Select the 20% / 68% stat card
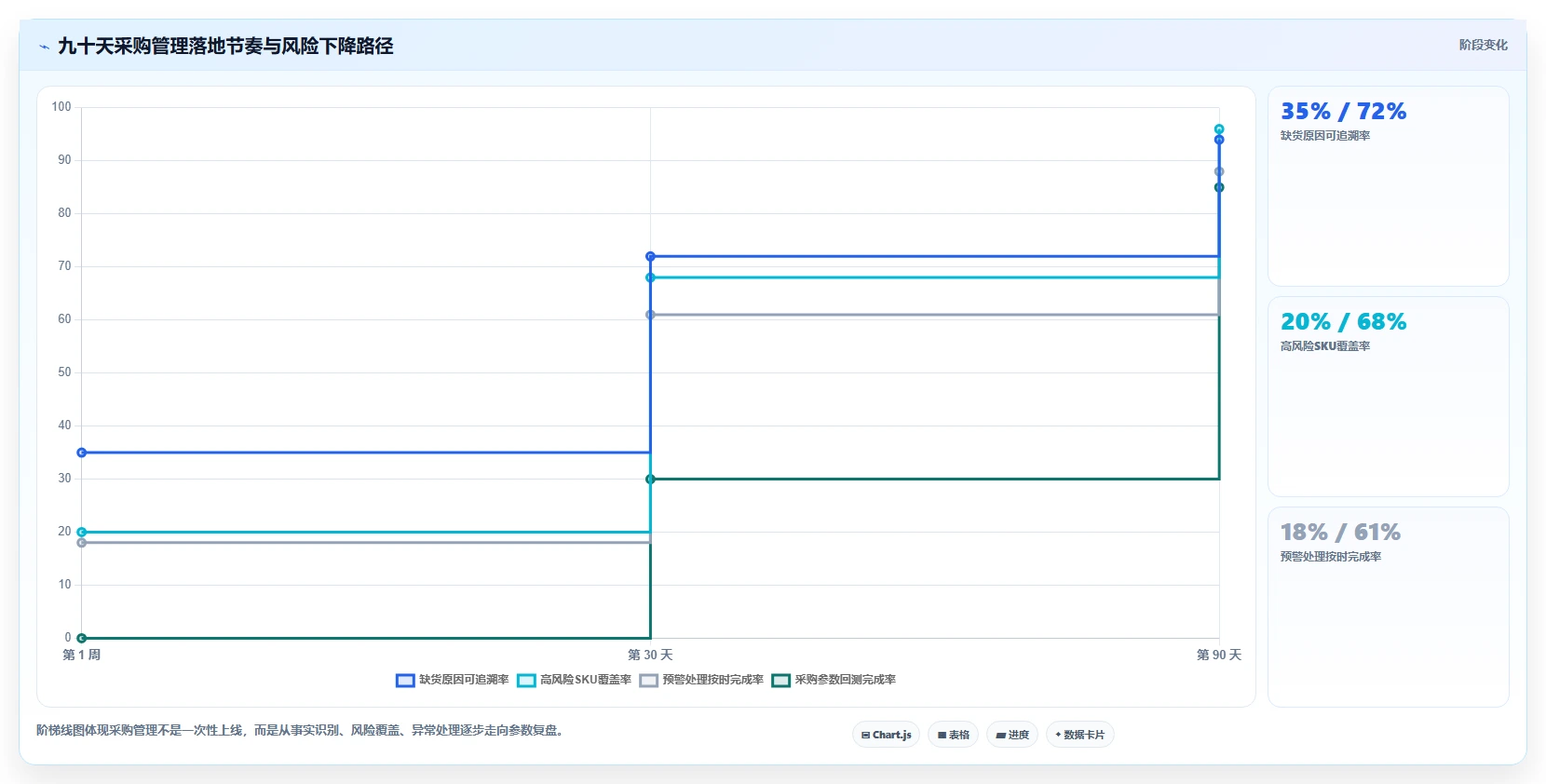1546x784 pixels. pyautogui.click(x=1388, y=397)
